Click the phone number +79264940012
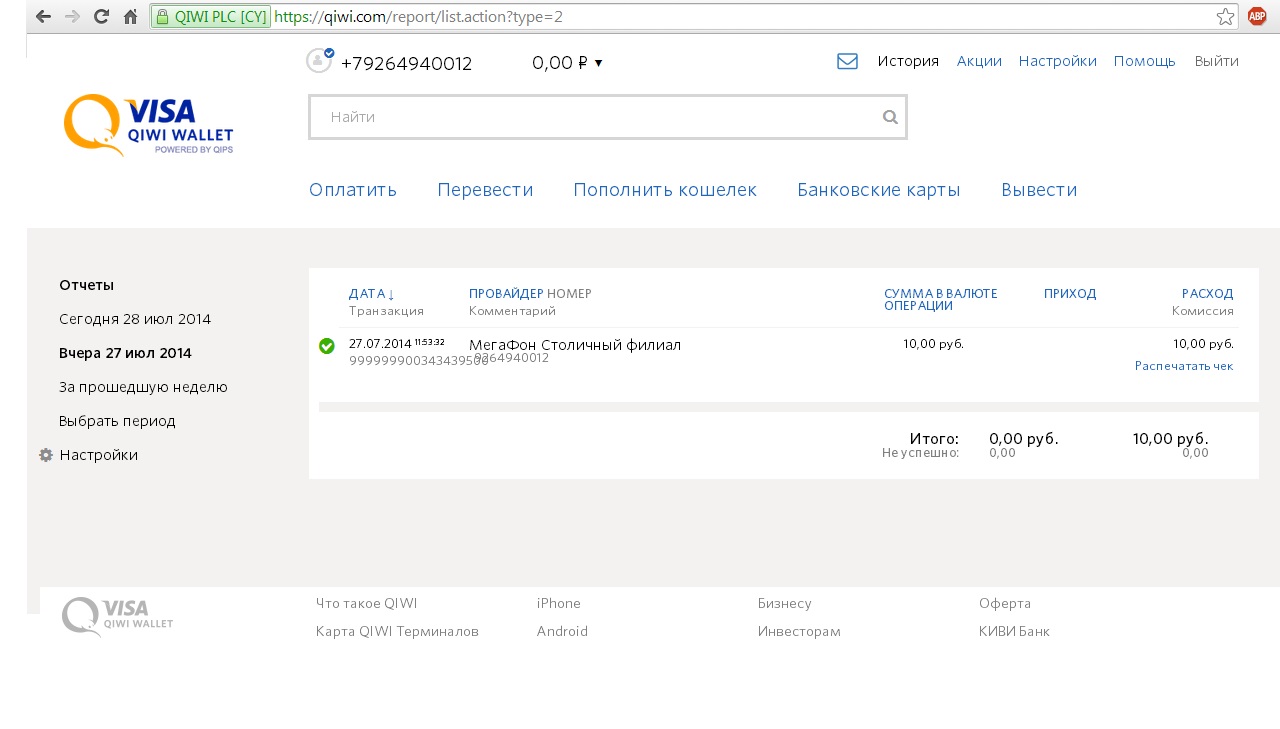 click(406, 64)
